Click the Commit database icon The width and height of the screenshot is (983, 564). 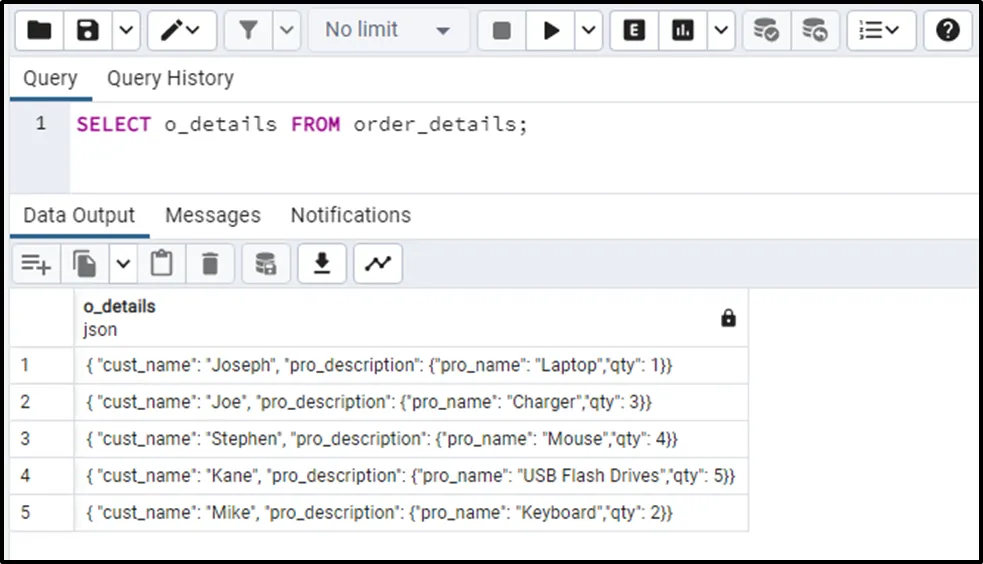[766, 30]
